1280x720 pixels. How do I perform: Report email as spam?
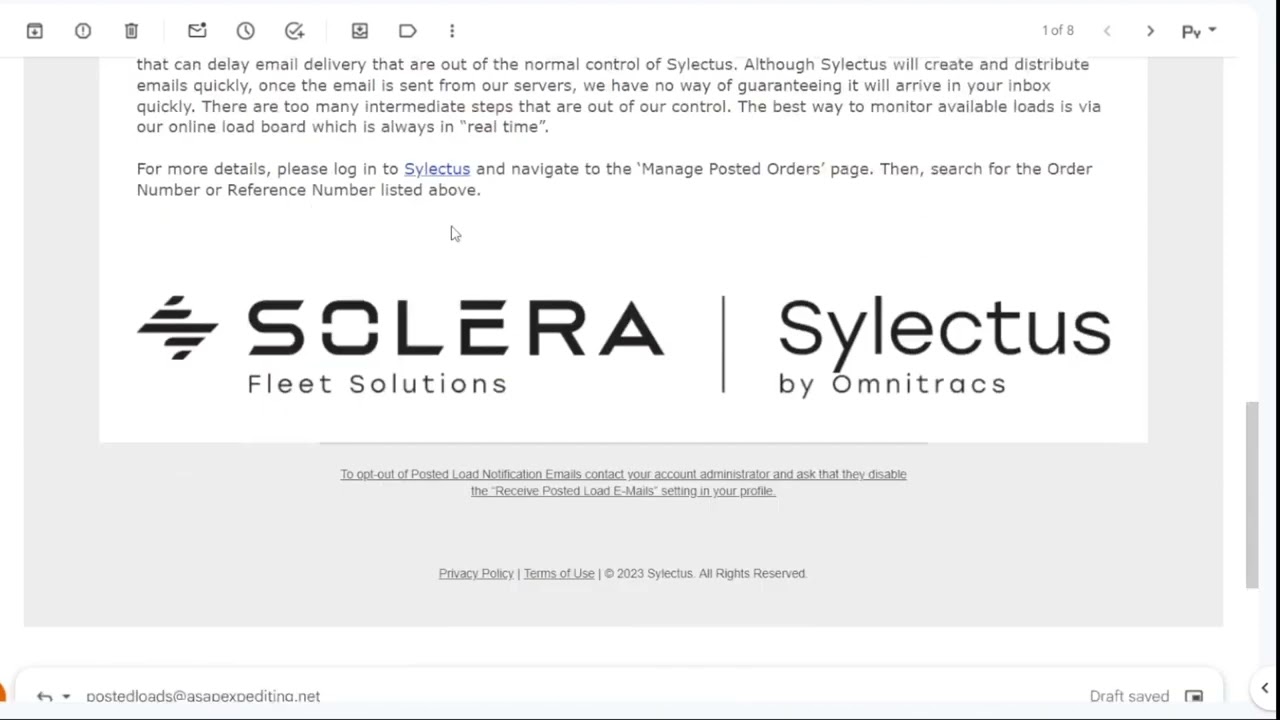83,31
